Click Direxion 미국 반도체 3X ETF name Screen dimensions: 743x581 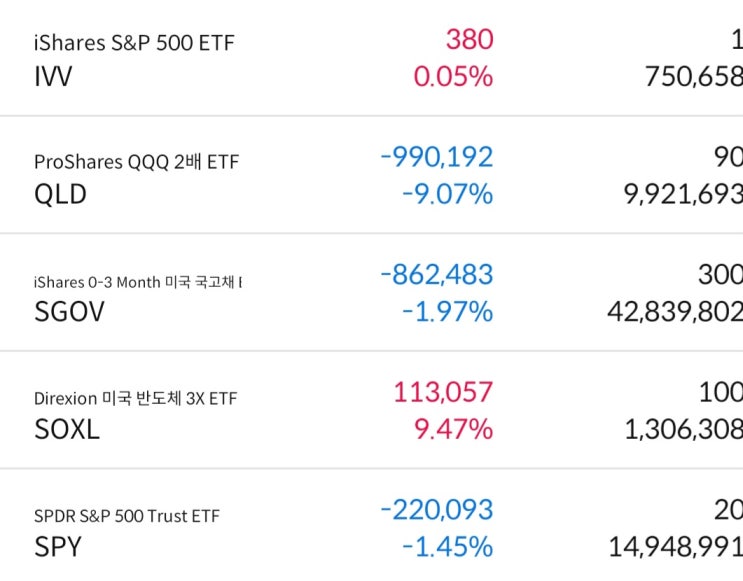tap(135, 398)
